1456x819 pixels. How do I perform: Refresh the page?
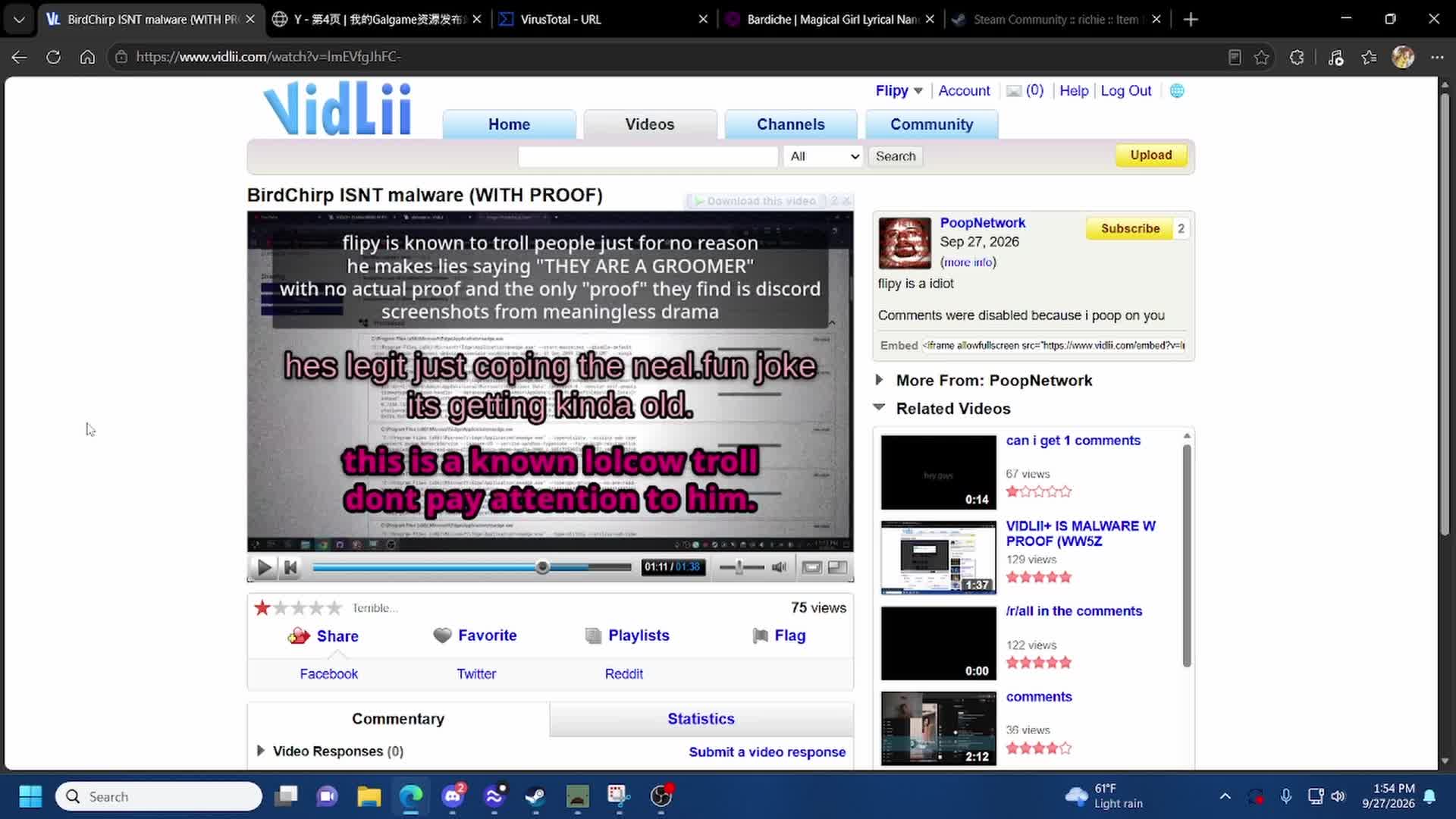pyautogui.click(x=53, y=57)
